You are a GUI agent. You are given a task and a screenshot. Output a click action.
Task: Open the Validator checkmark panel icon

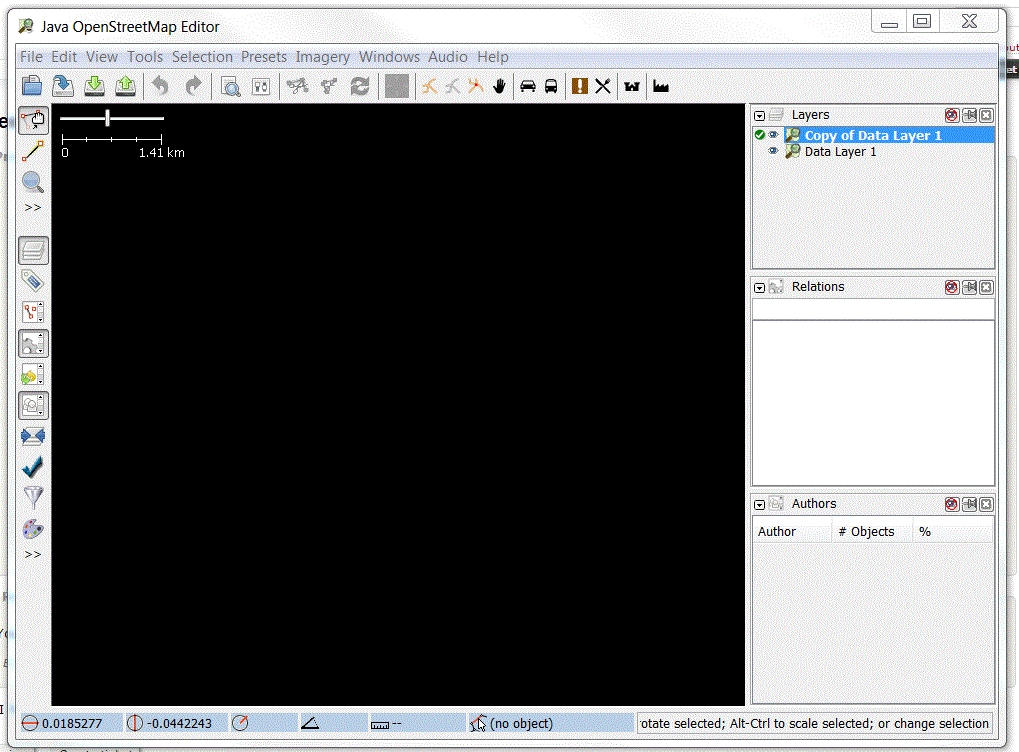coord(33,467)
